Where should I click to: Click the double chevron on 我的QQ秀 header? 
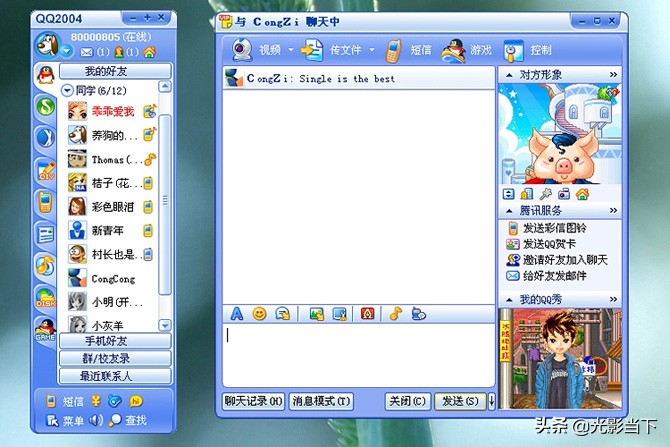tap(613, 300)
